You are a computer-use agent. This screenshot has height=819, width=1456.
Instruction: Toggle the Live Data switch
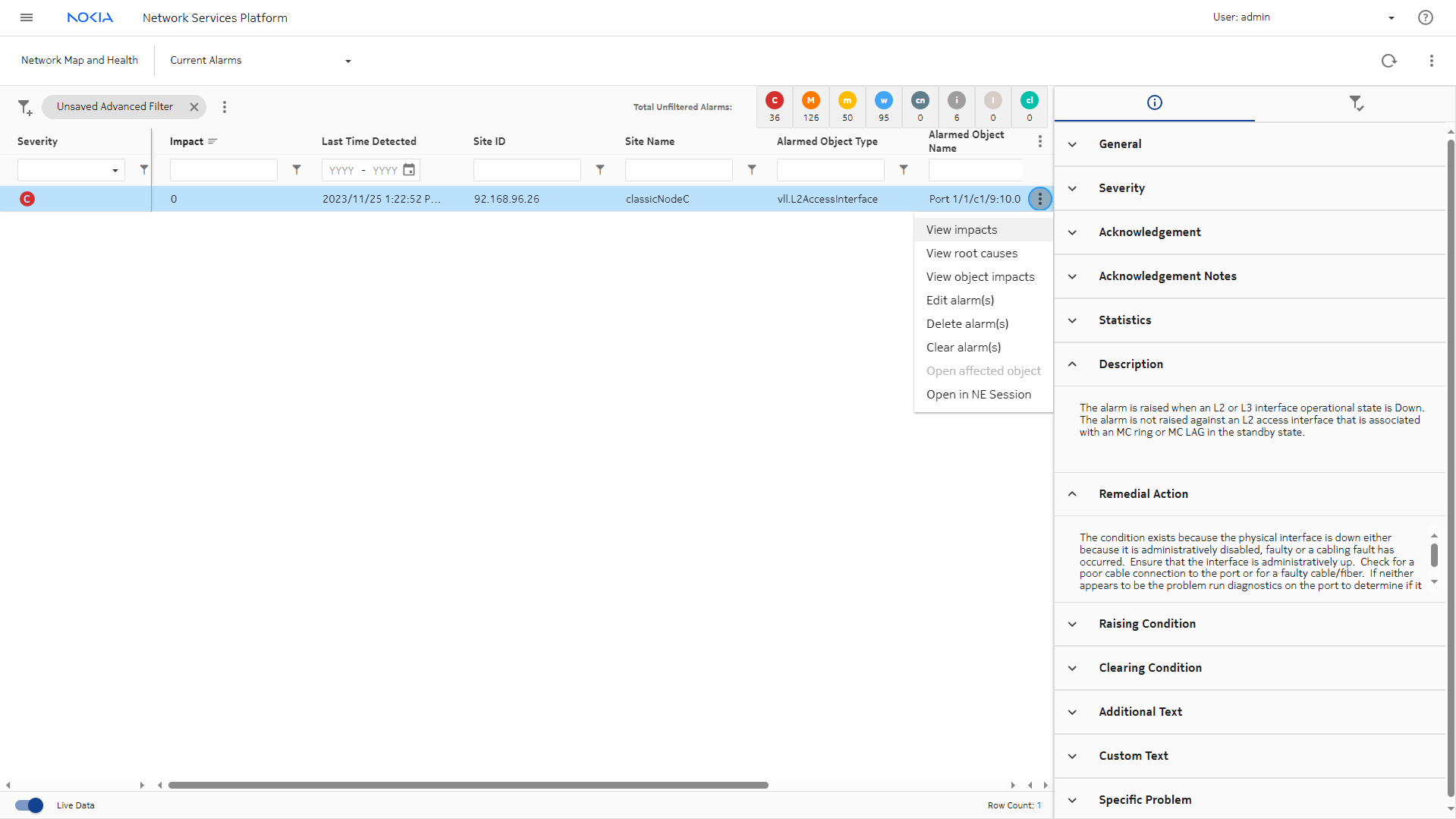click(30, 805)
